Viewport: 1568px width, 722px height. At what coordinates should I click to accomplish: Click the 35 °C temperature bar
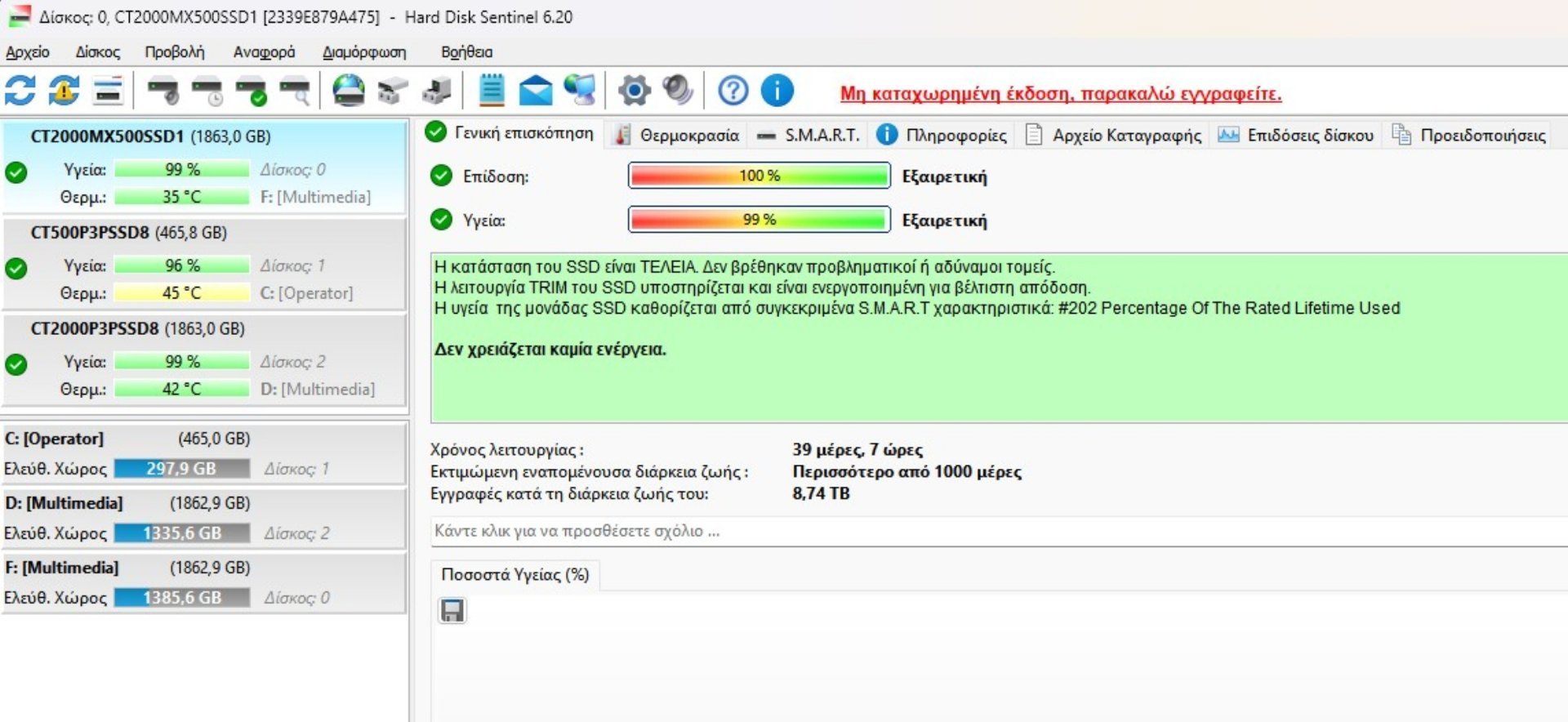(181, 197)
